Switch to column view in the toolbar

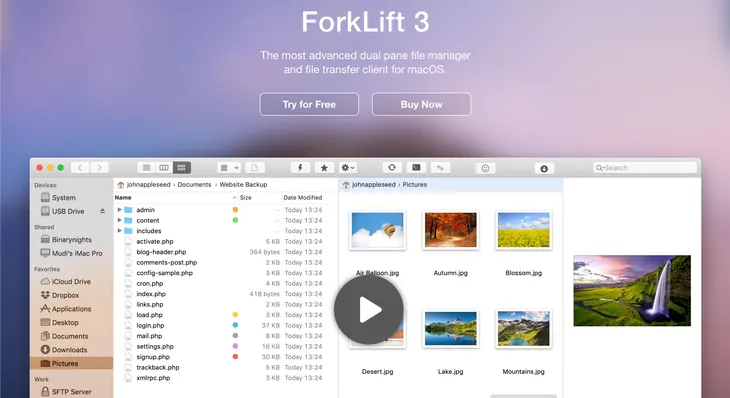[x=164, y=168]
